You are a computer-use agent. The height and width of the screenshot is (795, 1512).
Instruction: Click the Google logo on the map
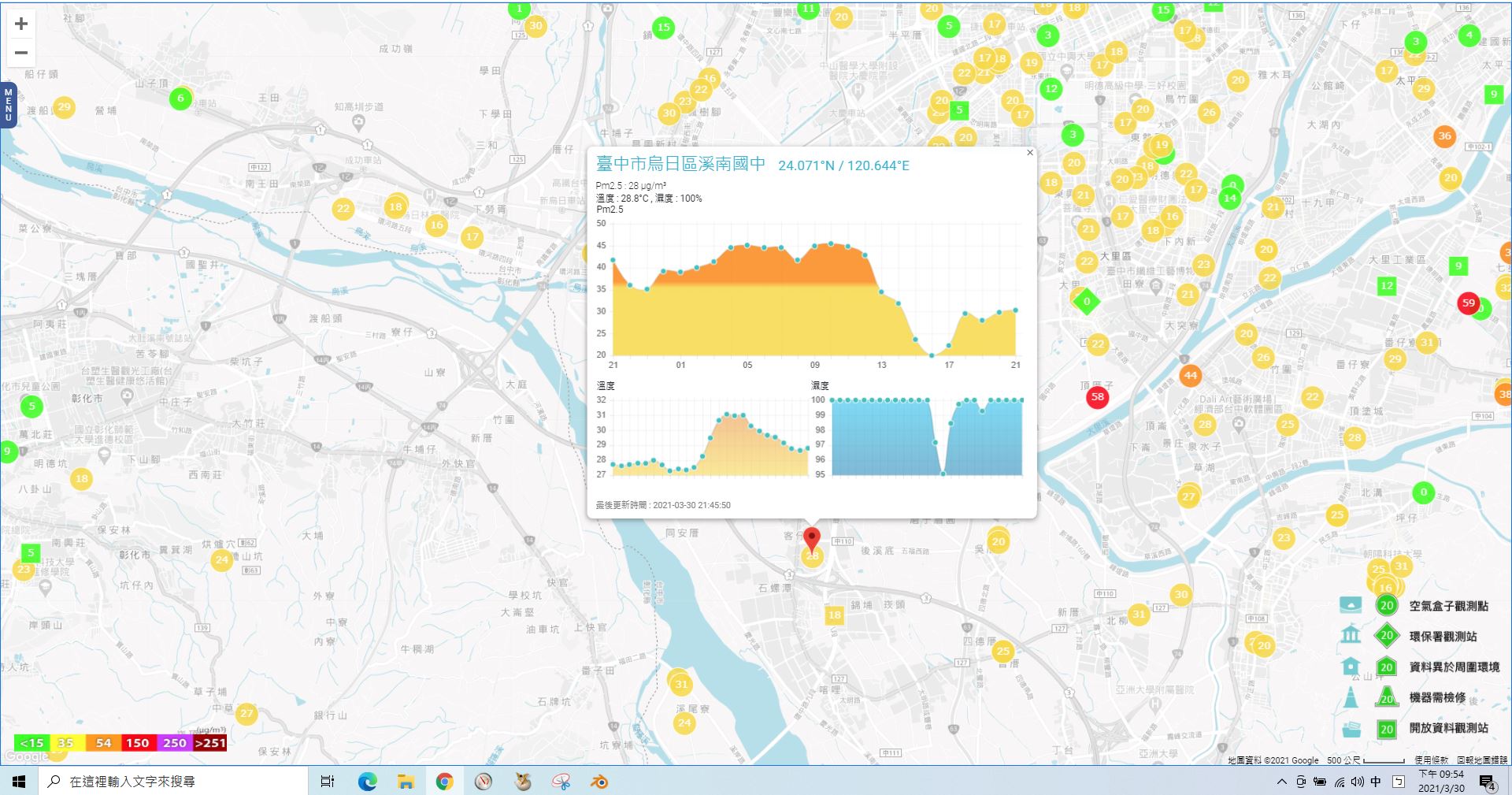(27, 756)
